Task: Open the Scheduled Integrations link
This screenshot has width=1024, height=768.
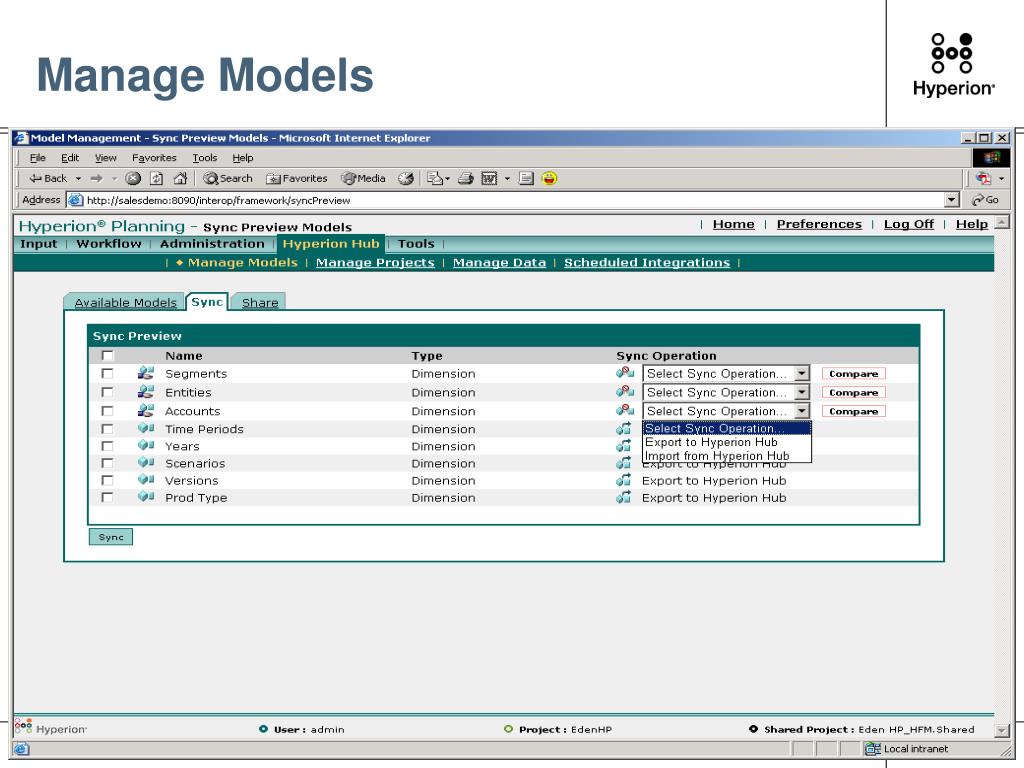Action: click(647, 263)
